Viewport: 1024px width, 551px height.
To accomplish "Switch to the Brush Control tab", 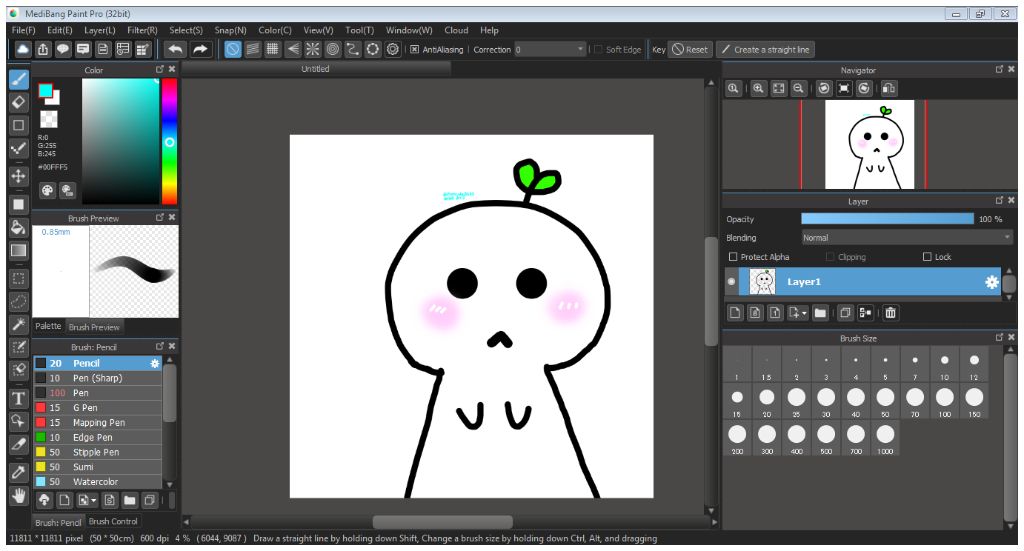I will 113,521.
